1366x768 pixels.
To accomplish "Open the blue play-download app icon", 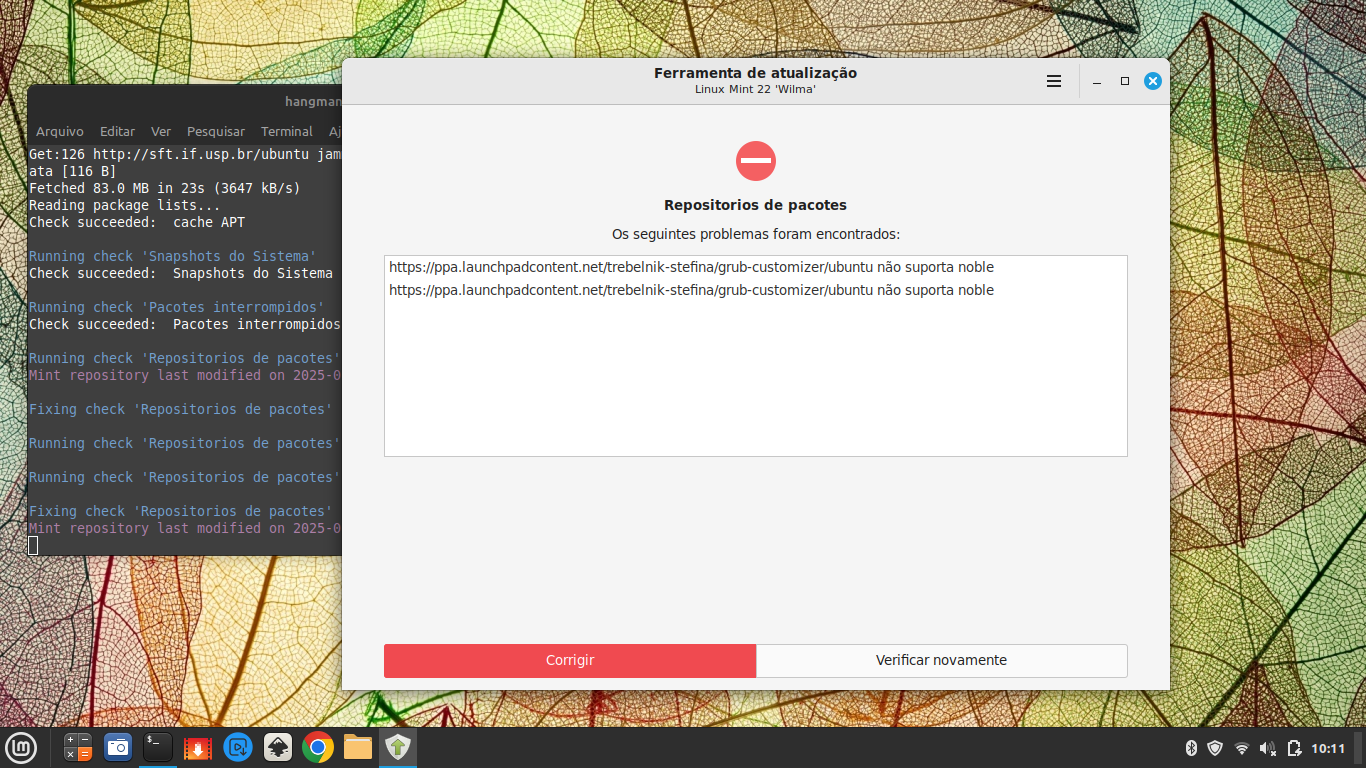I will [238, 747].
